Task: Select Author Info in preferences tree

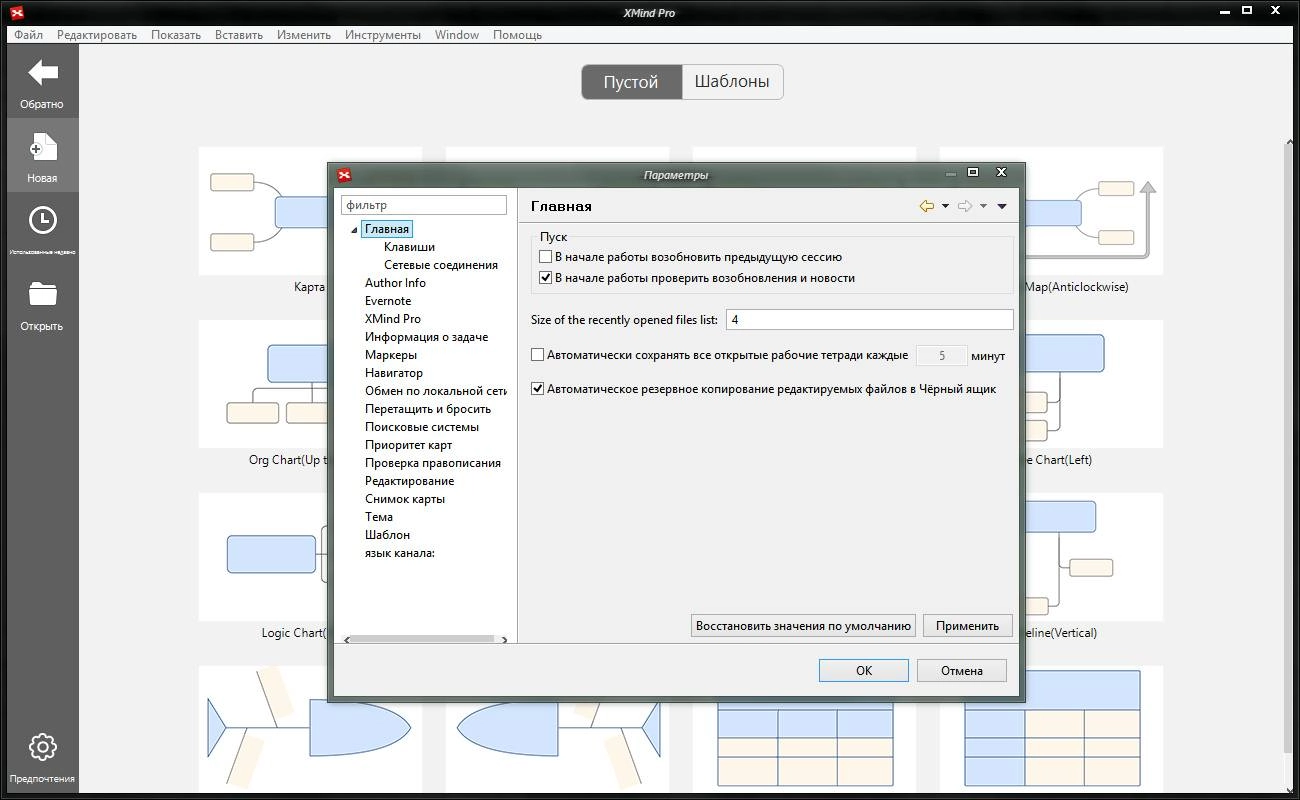Action: 395,283
